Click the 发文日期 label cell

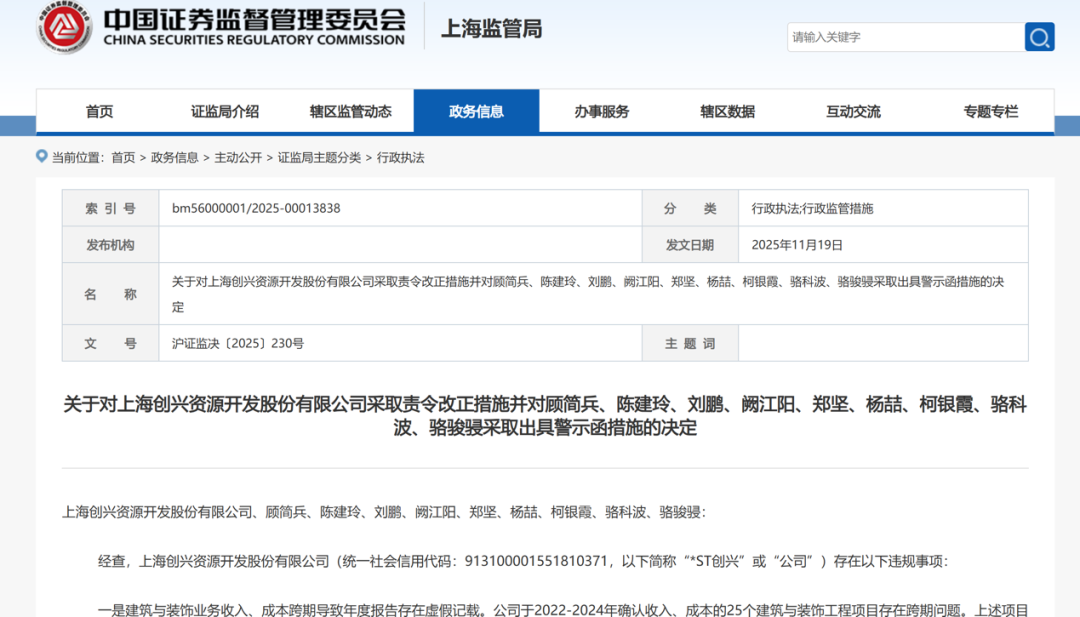pyautogui.click(x=690, y=244)
